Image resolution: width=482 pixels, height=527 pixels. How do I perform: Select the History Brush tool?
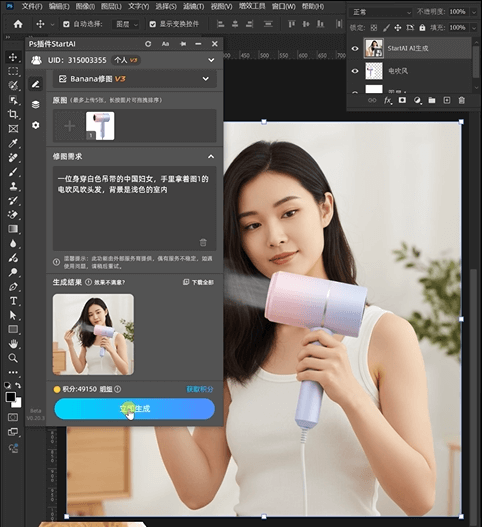[13, 200]
